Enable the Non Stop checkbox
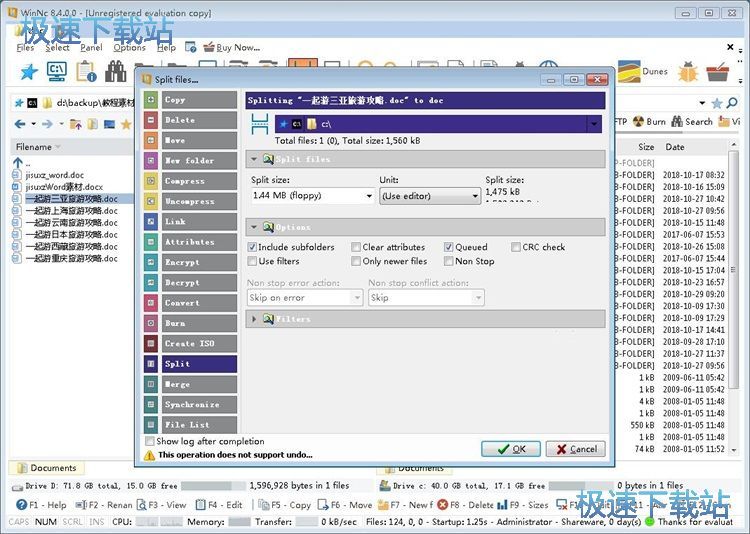750x534 pixels. [448, 261]
